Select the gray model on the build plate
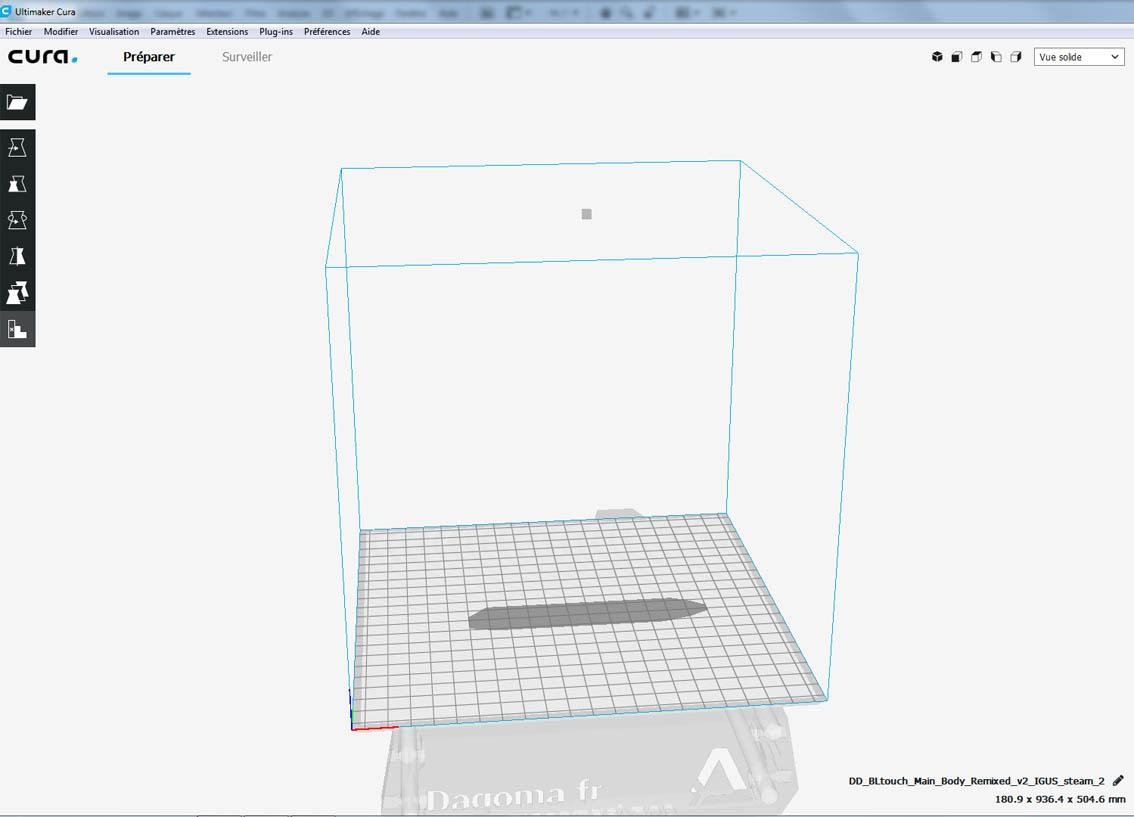The width and height of the screenshot is (1134, 817). click(587, 614)
